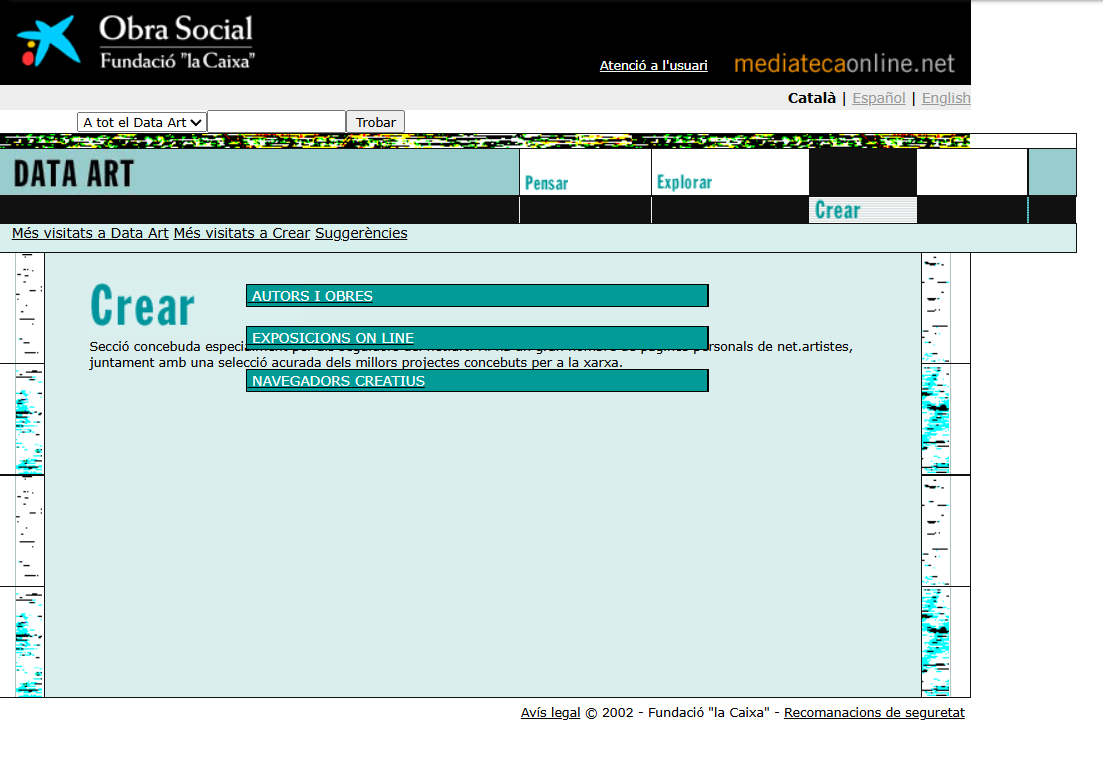The width and height of the screenshot is (1103, 767).
Task: Click the large Crear section heading
Action: coord(143,305)
